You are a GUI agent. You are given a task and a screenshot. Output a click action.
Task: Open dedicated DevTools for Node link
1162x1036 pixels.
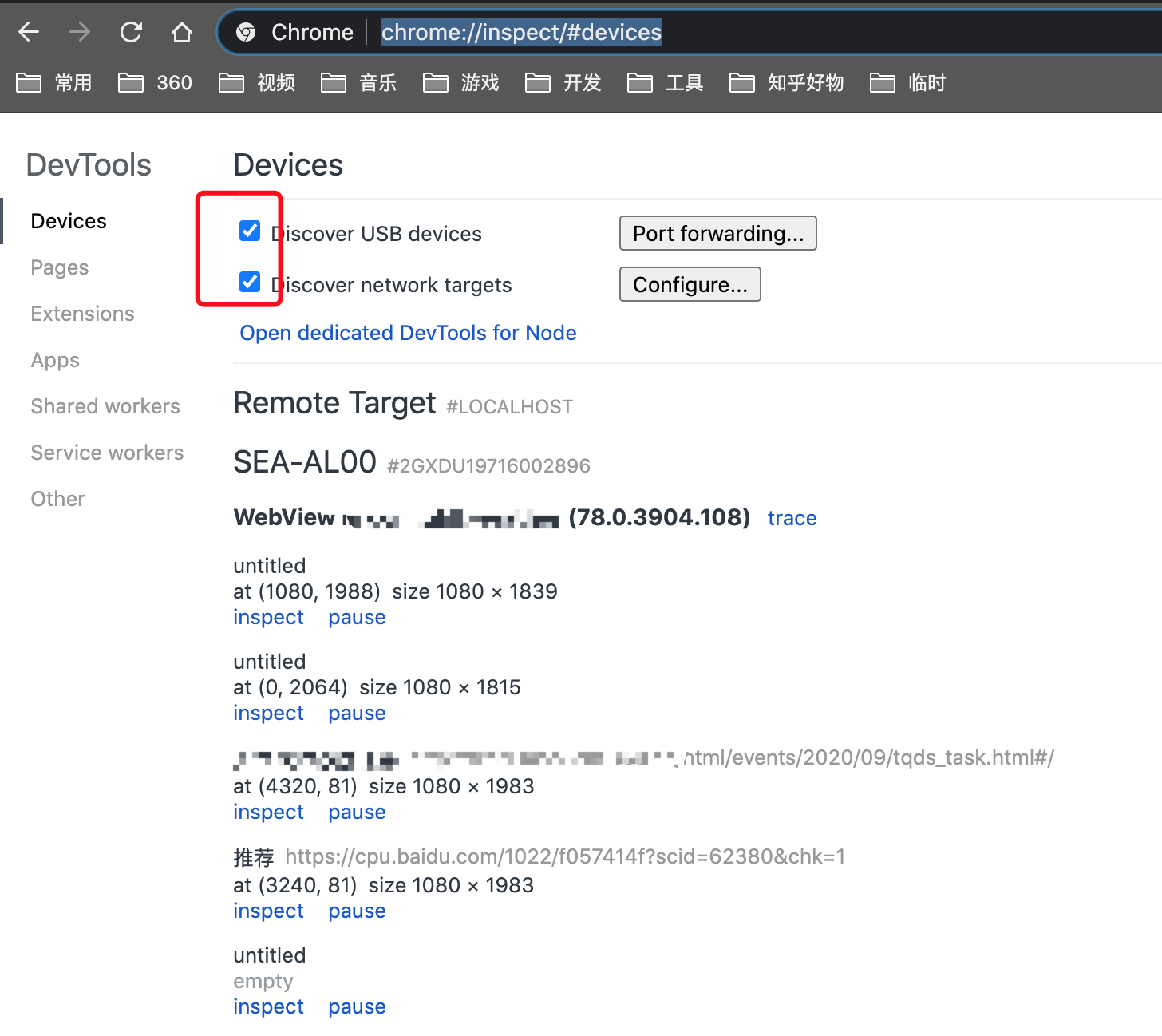coord(408,333)
